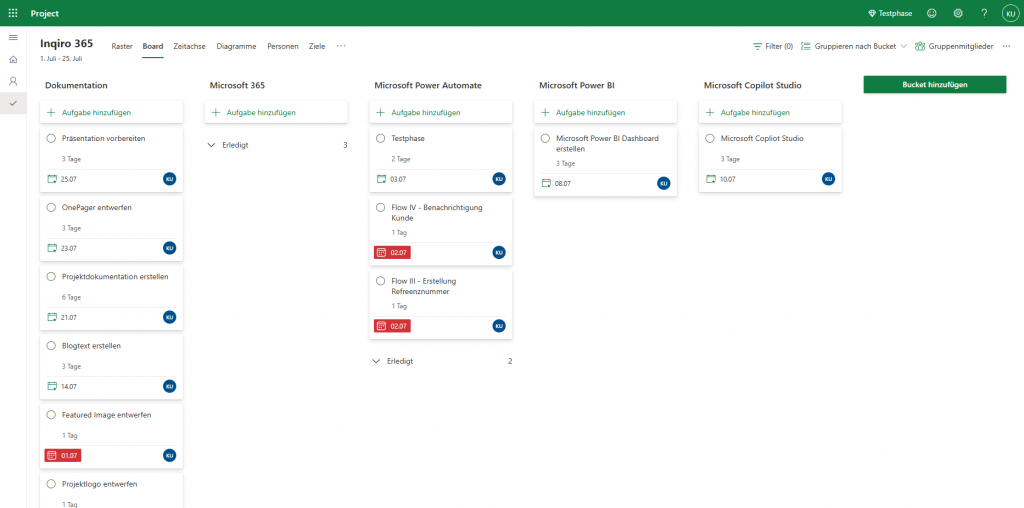Open the settings gear icon
The width and height of the screenshot is (1024, 508).
click(x=958, y=13)
